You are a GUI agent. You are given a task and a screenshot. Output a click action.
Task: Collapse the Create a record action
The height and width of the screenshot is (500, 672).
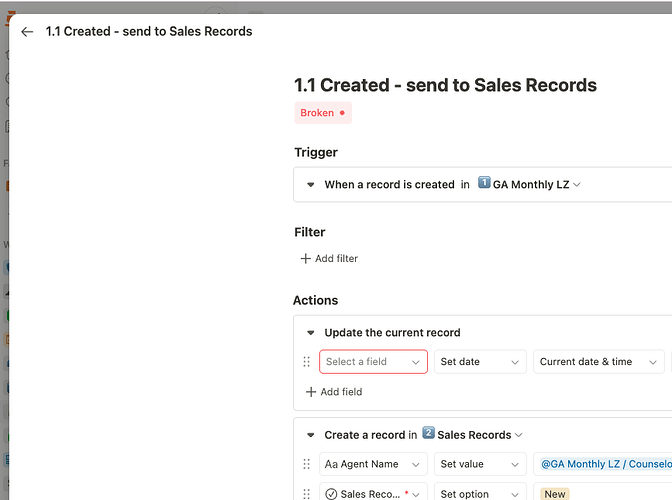click(311, 435)
